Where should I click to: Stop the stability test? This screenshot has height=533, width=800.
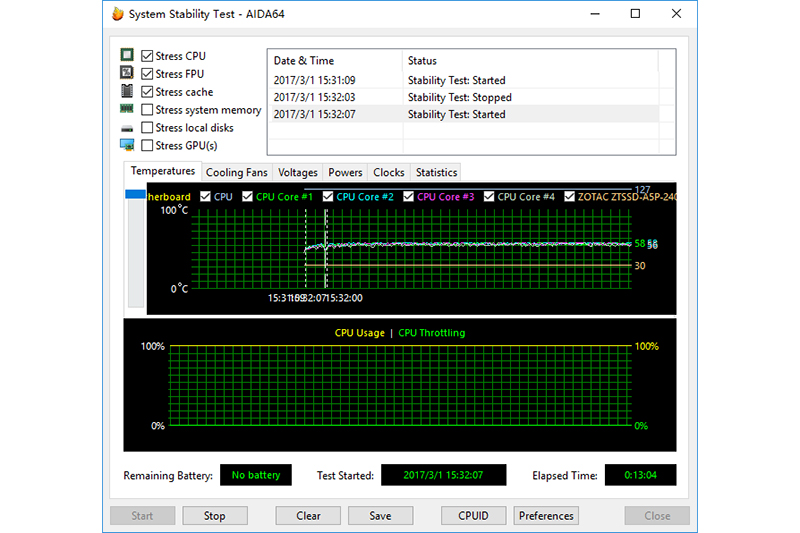[215, 516]
